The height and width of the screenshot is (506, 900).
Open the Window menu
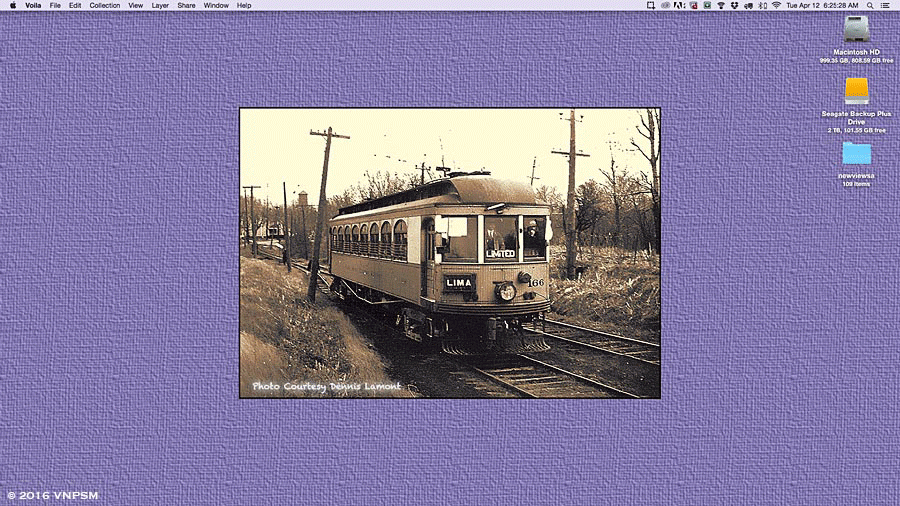[x=216, y=5]
